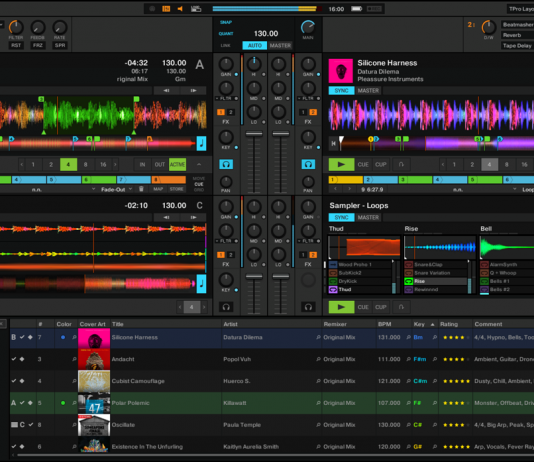Click Deck A blue musical note keylock icon
The height and width of the screenshot is (462, 534).
click(x=201, y=143)
